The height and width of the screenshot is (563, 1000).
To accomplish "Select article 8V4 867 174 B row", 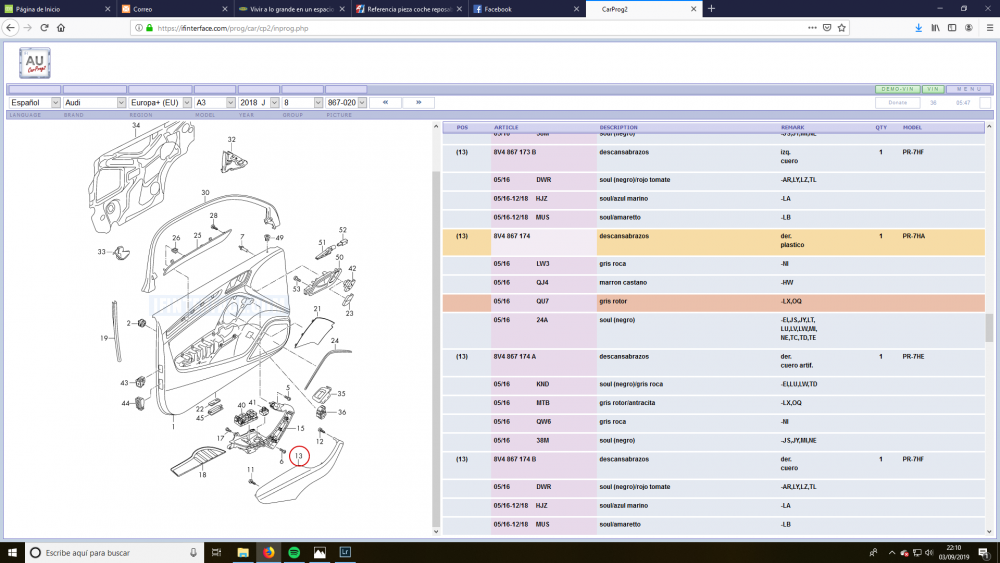I will coord(714,464).
